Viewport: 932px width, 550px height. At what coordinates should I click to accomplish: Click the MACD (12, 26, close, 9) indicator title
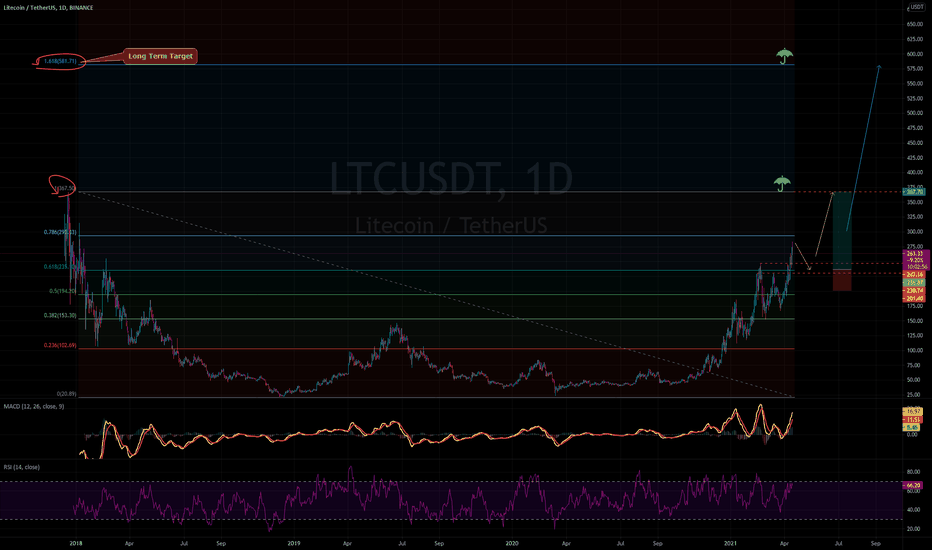tap(34, 407)
